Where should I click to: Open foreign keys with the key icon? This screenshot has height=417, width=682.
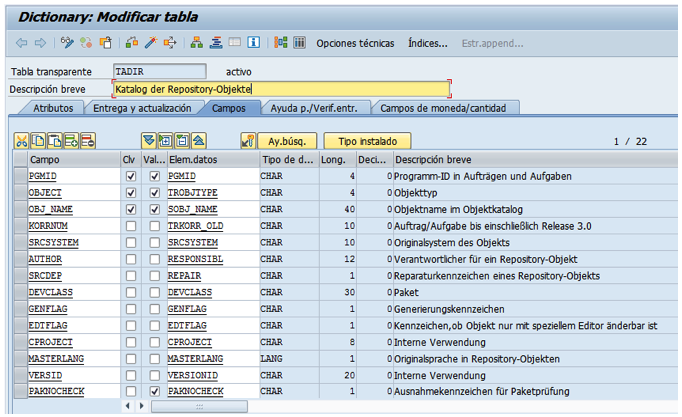pos(248,141)
